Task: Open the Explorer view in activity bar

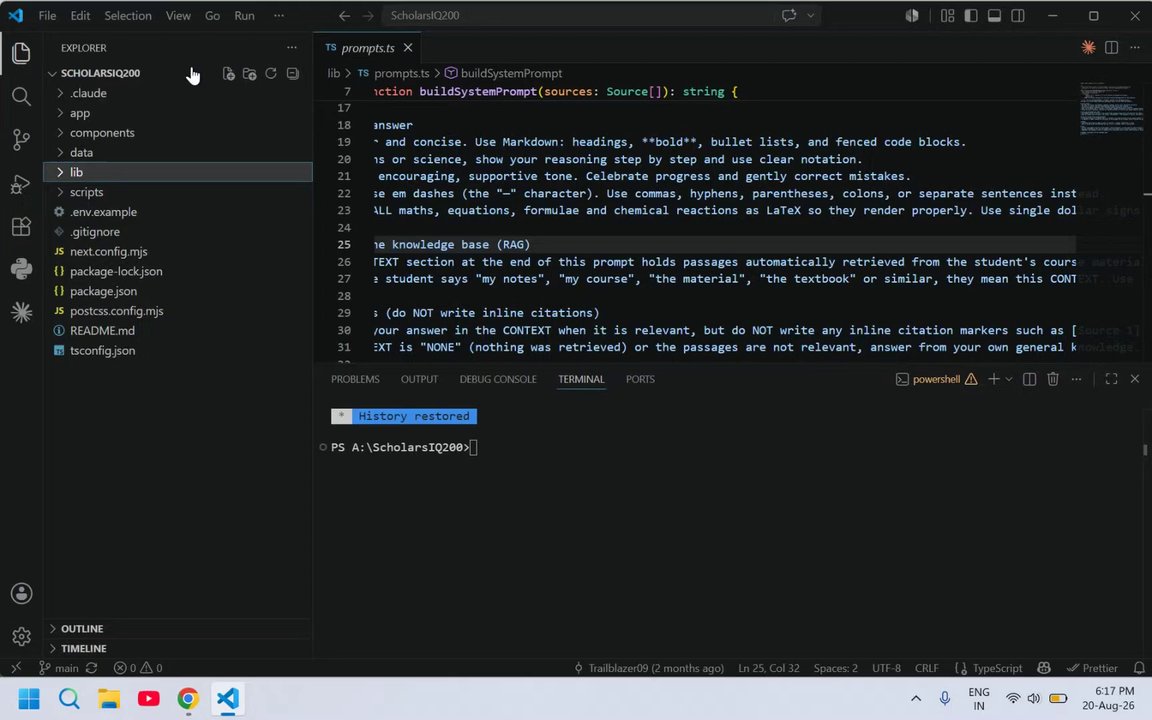Action: [21, 53]
